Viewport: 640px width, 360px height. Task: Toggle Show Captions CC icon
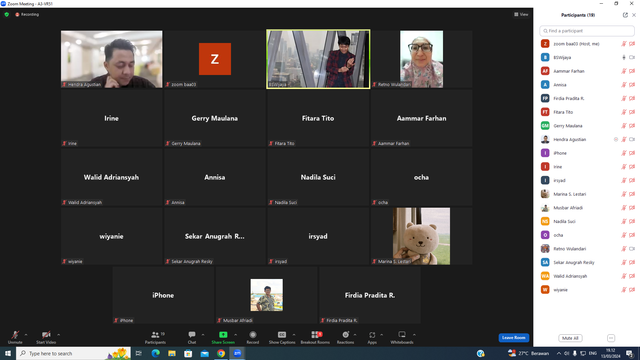(282, 335)
